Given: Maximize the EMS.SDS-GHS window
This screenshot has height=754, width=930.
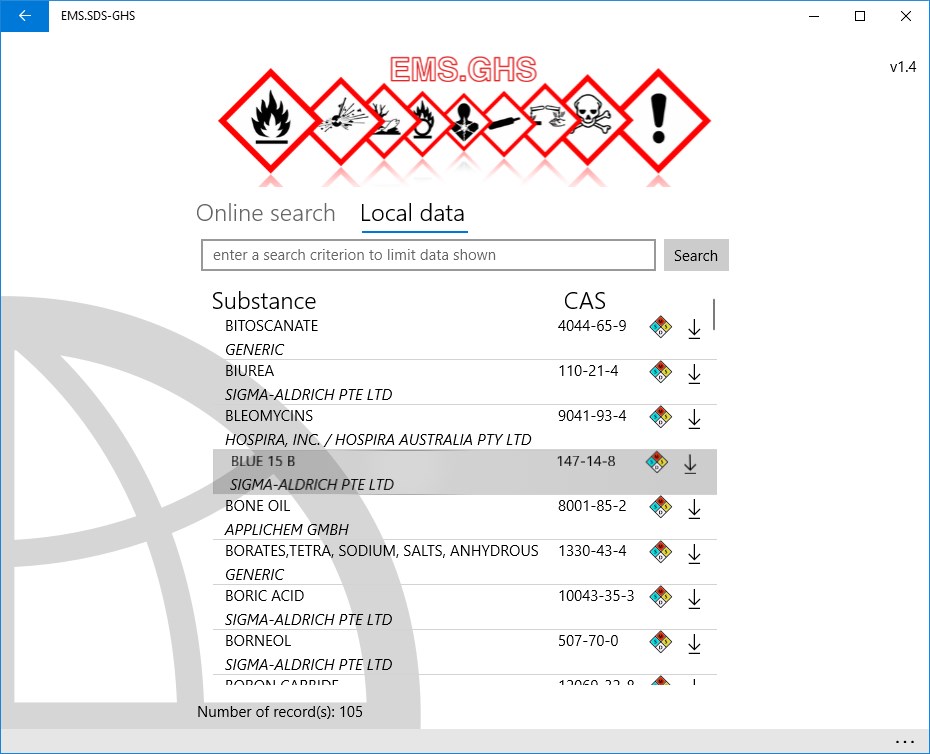Looking at the screenshot, I should pyautogui.click(x=860, y=16).
